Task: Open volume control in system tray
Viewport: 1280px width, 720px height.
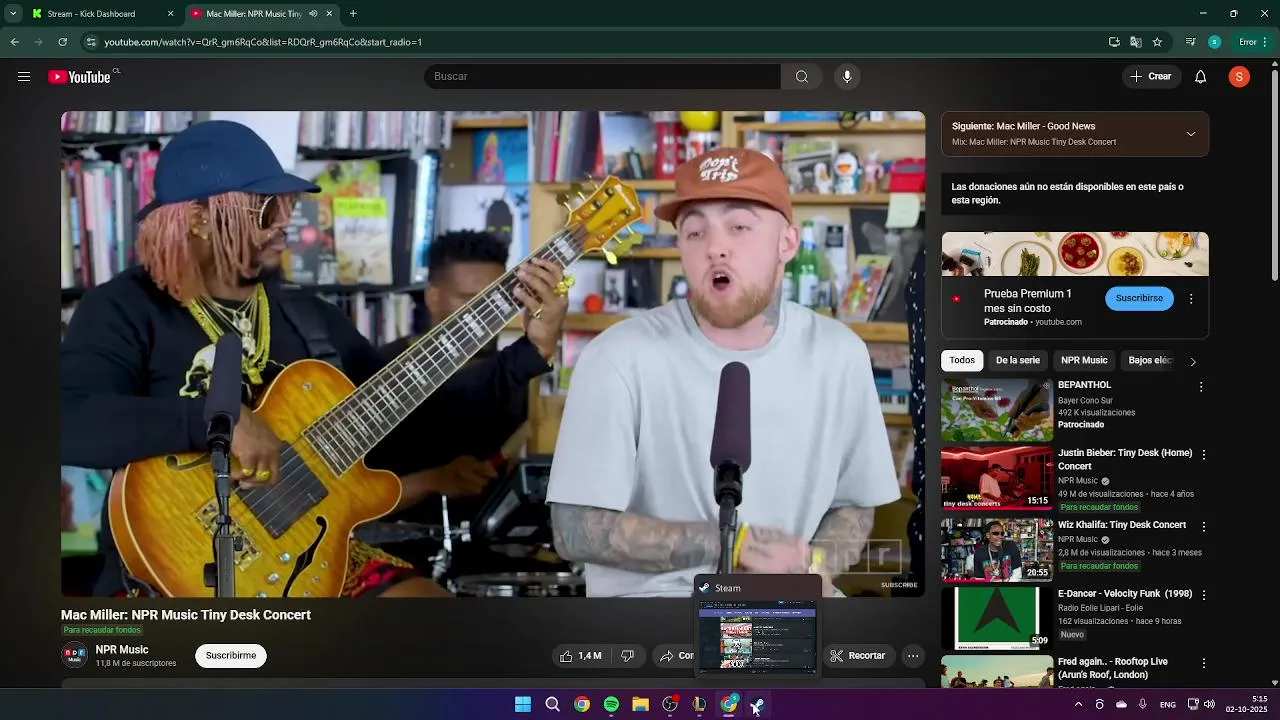Action: click(1209, 705)
